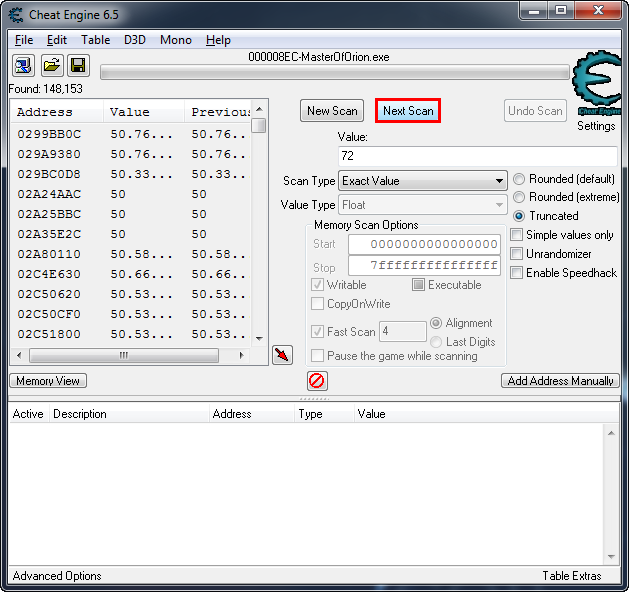Image resolution: width=629 pixels, height=592 pixels.
Task: Open the Help menu
Action: (218, 40)
